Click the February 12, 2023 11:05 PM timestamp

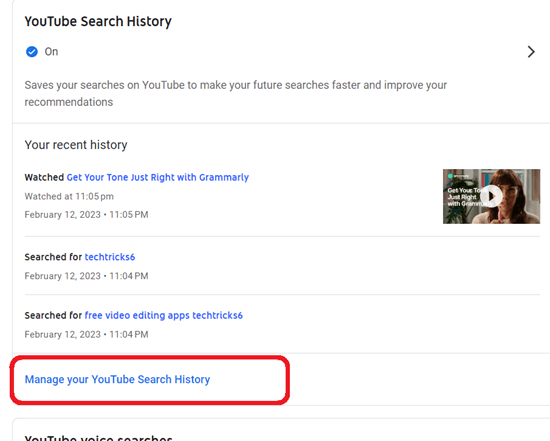pos(86,214)
